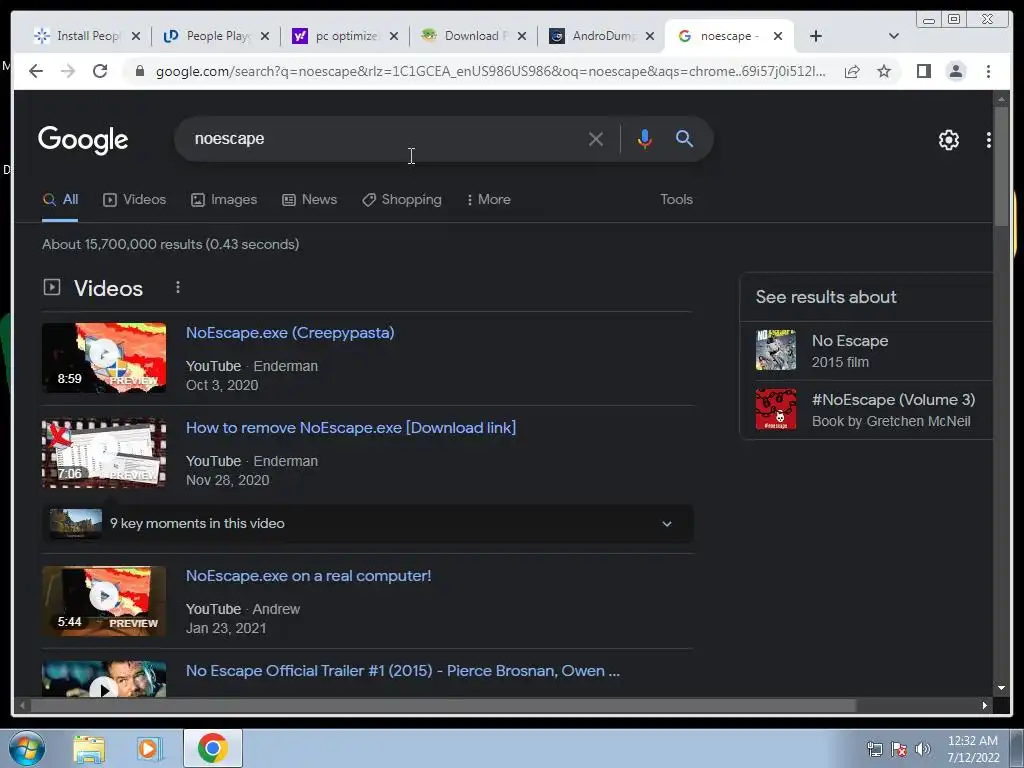Image resolution: width=1024 pixels, height=768 pixels.
Task: Click the vertical scrollbar thumb
Action: point(1001,167)
